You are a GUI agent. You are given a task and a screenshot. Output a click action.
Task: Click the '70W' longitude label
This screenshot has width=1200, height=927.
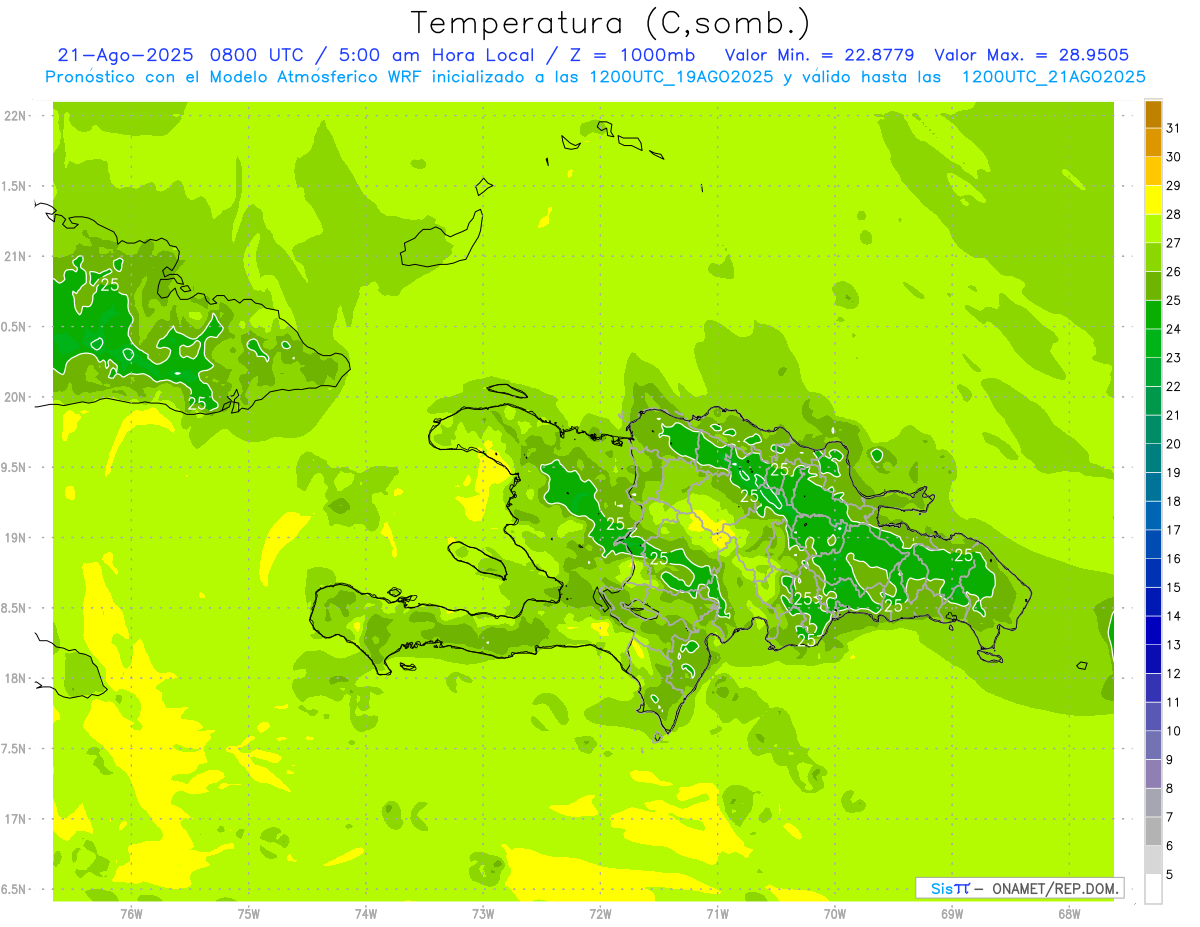pyautogui.click(x=834, y=914)
